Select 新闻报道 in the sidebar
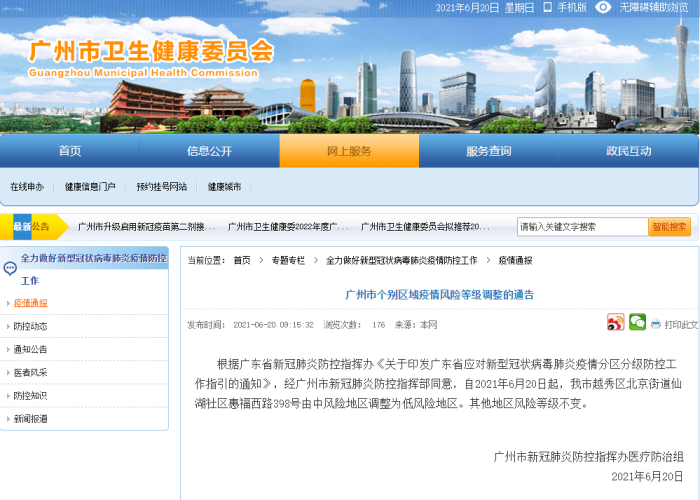This screenshot has width=700, height=500. click(30, 419)
